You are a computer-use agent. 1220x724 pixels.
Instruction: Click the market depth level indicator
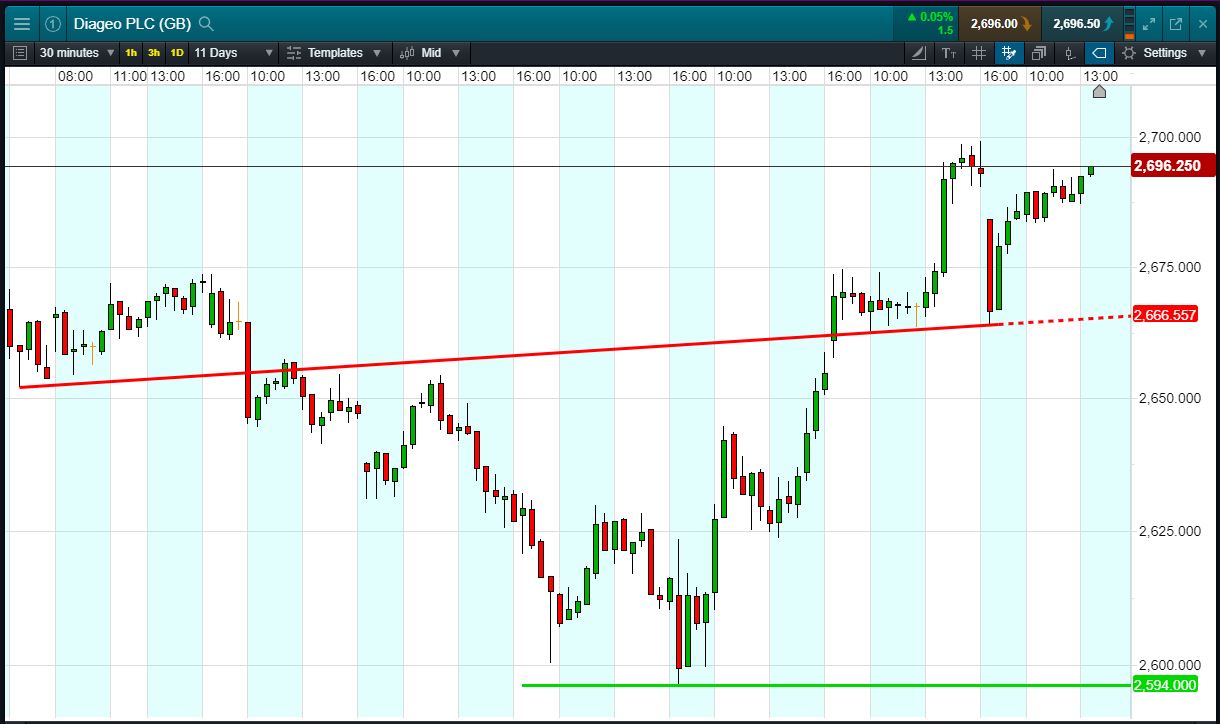[1129, 23]
